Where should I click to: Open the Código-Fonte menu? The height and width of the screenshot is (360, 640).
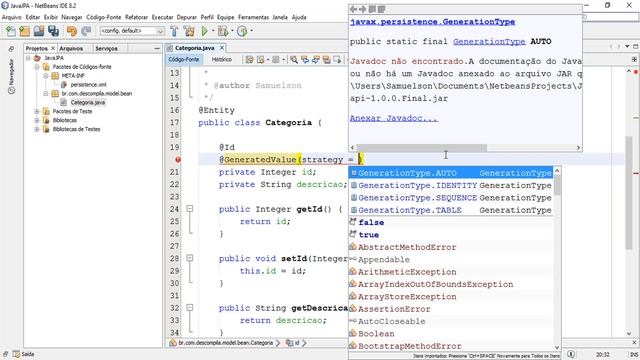click(x=104, y=17)
